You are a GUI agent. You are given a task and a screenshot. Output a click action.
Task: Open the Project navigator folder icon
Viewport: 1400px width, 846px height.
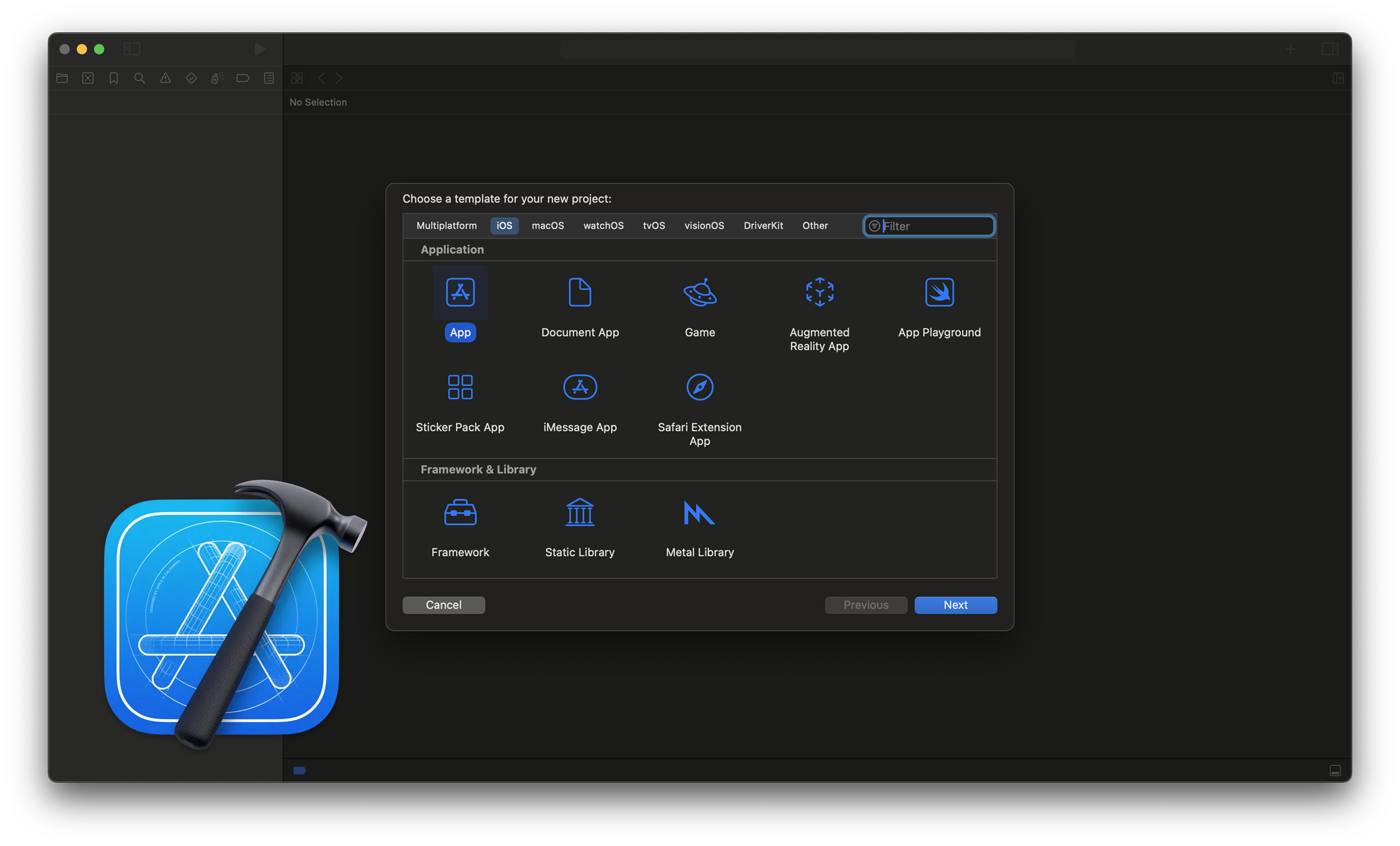coord(62,78)
